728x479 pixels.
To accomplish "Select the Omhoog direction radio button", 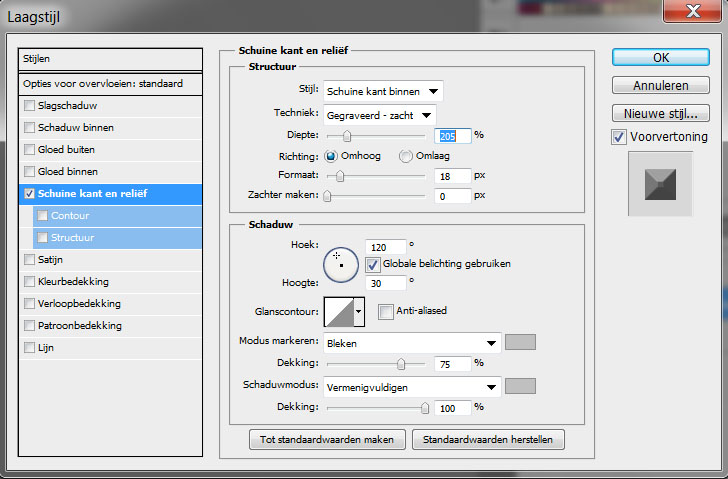I will tap(331, 156).
